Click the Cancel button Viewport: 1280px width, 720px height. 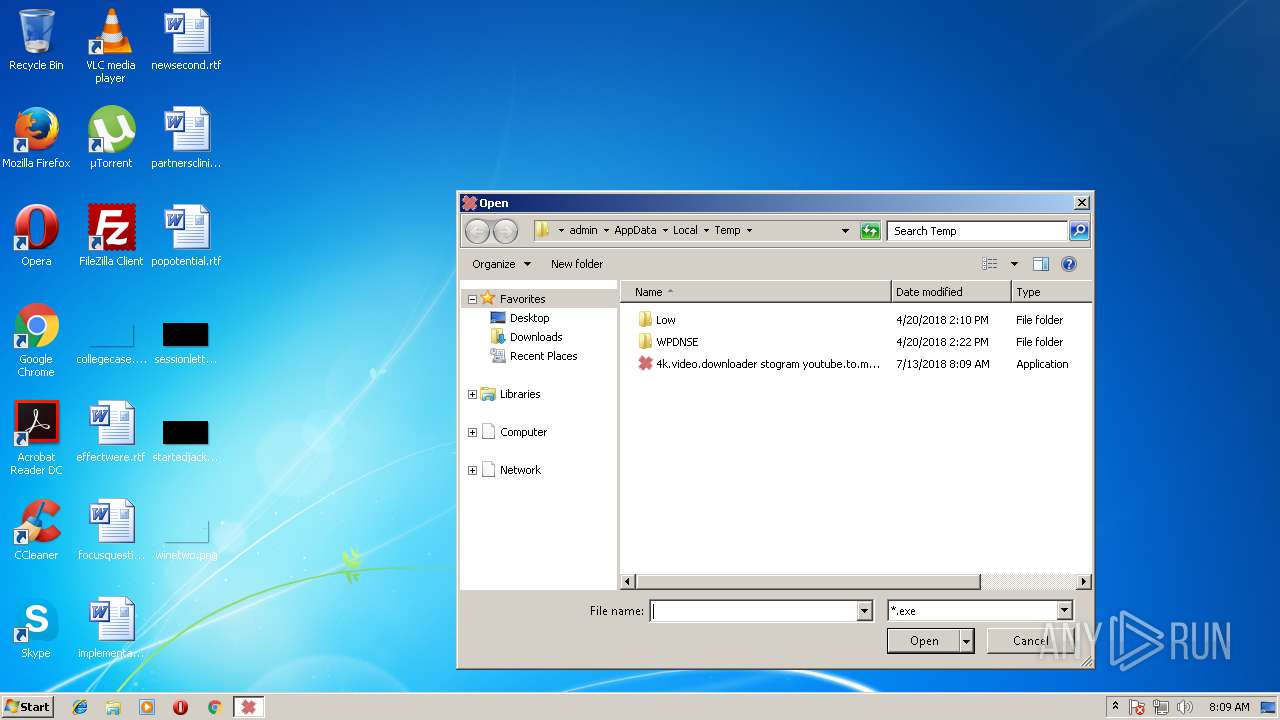1030,641
